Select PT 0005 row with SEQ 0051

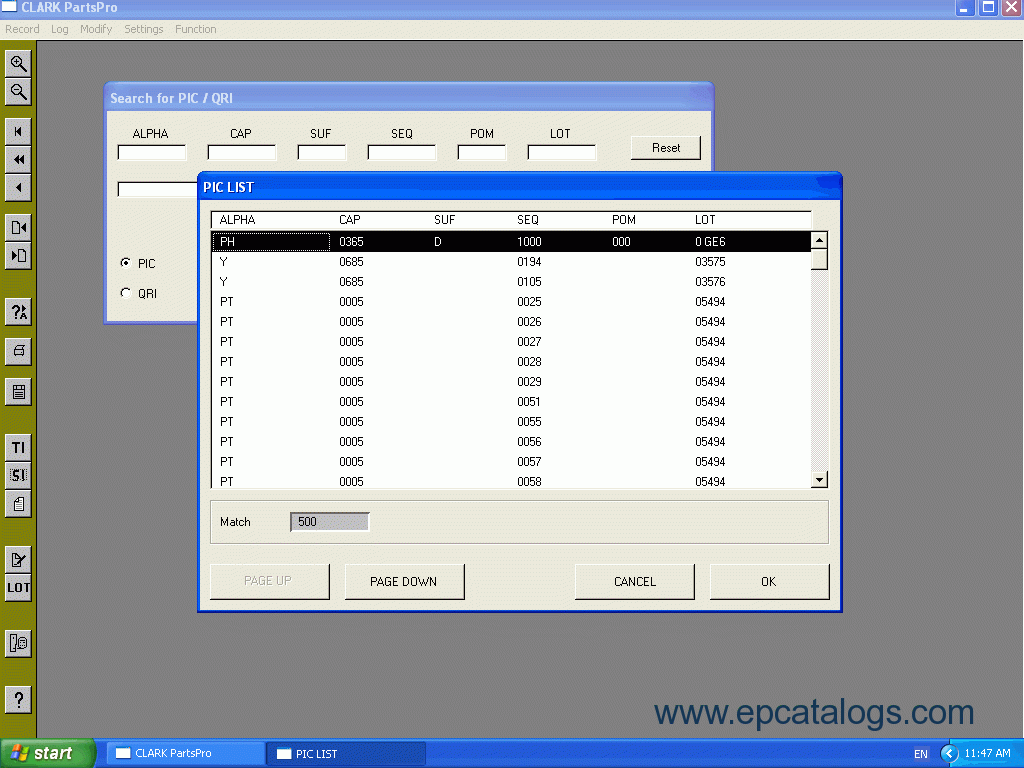tap(511, 402)
